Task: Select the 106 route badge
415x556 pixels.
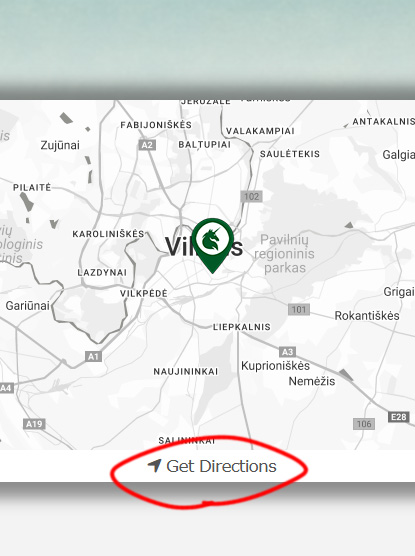Action: coord(364,424)
